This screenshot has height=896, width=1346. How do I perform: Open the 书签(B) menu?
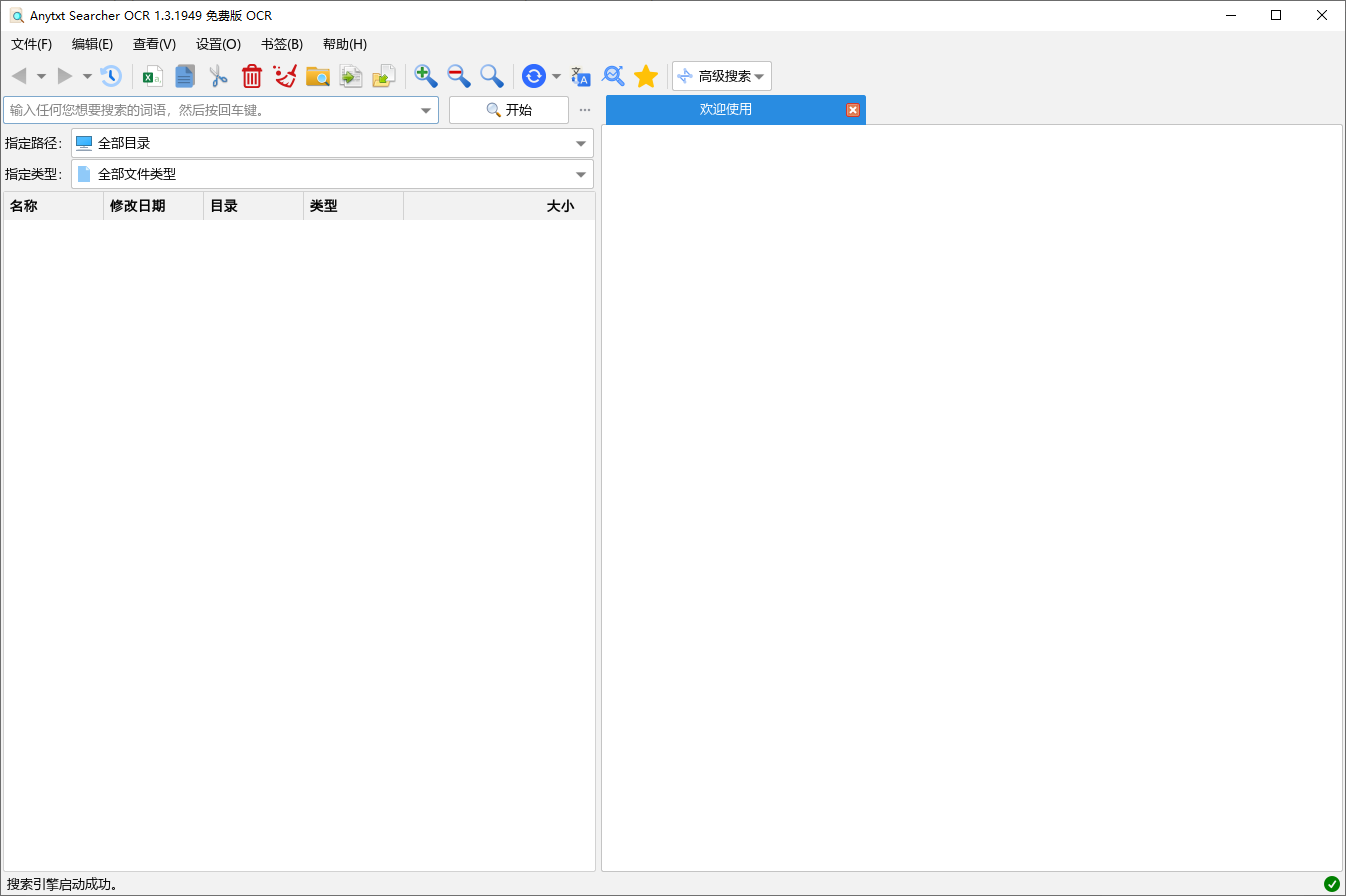coord(281,44)
